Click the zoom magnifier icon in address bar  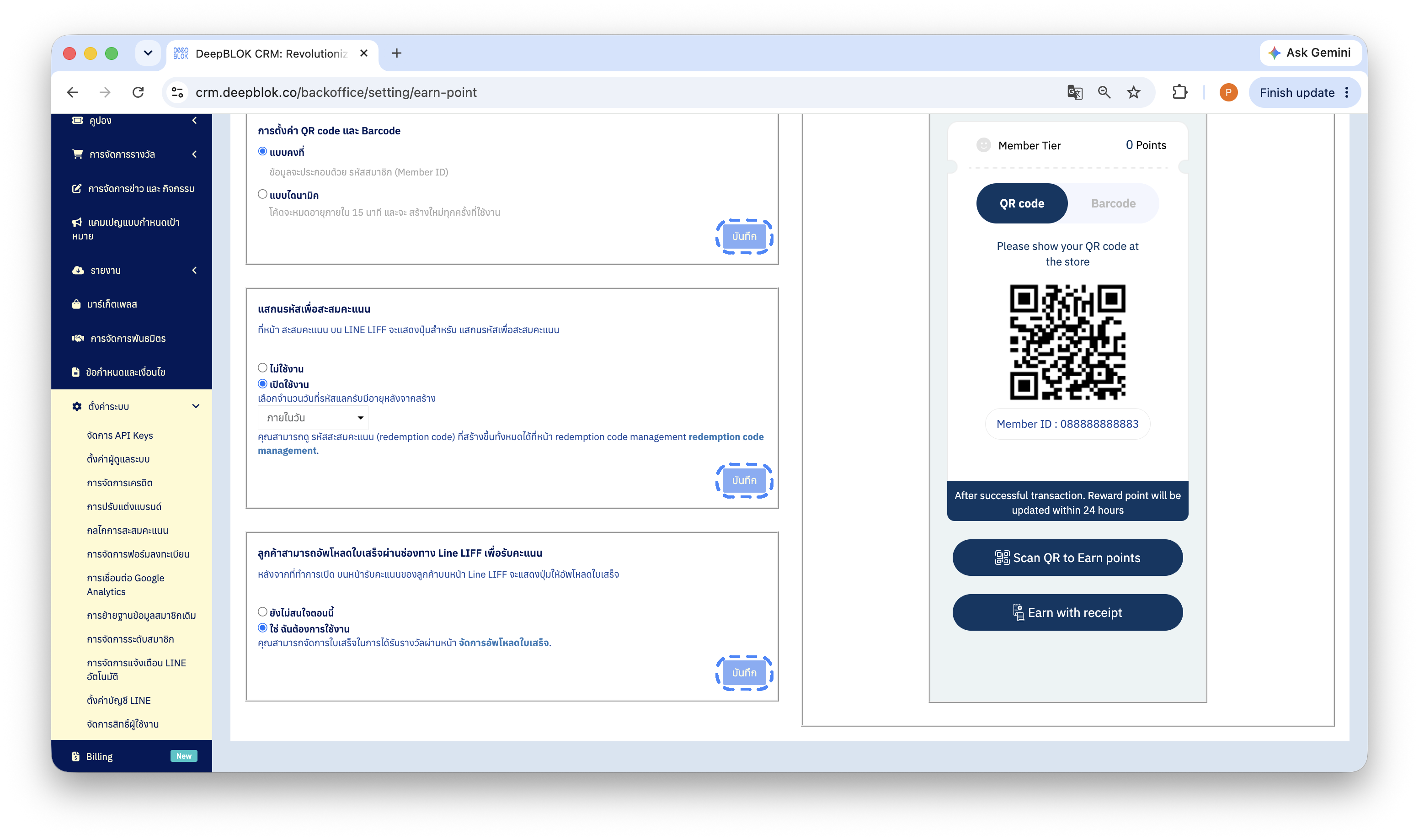point(1104,92)
